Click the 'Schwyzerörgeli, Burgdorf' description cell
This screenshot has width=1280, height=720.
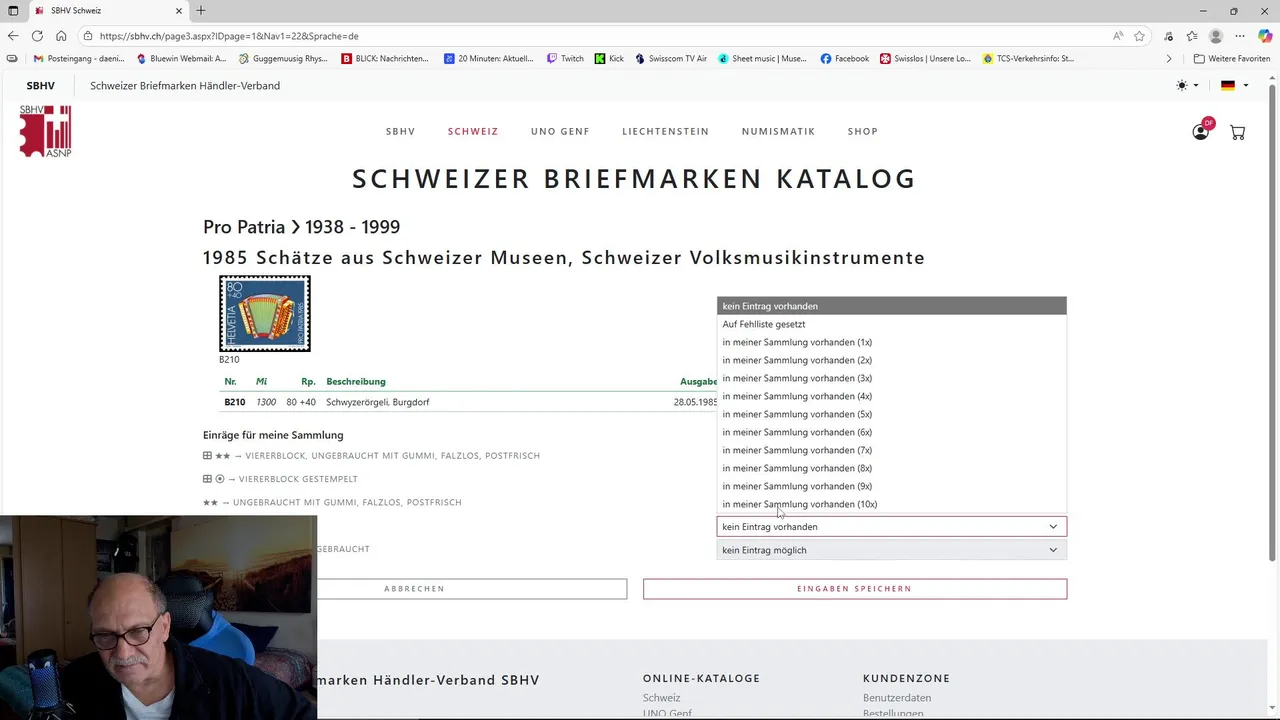pyautogui.click(x=377, y=402)
